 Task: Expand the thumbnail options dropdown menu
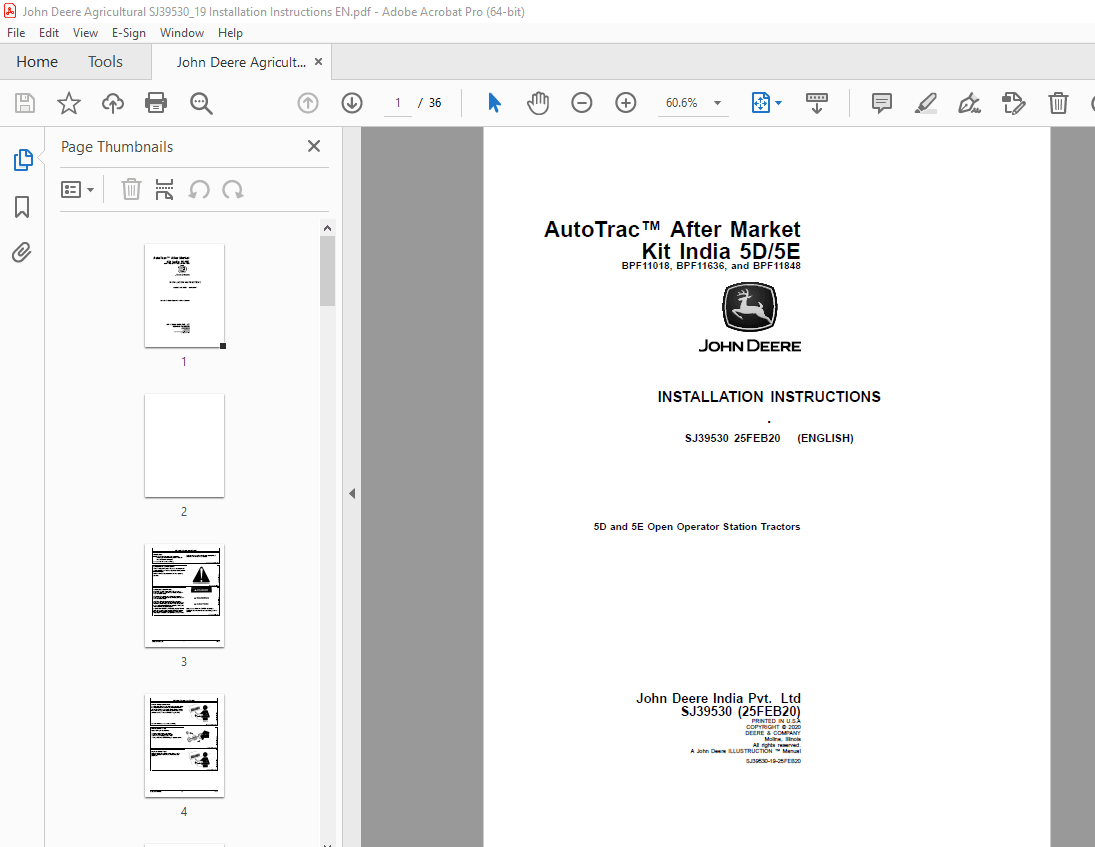point(78,190)
